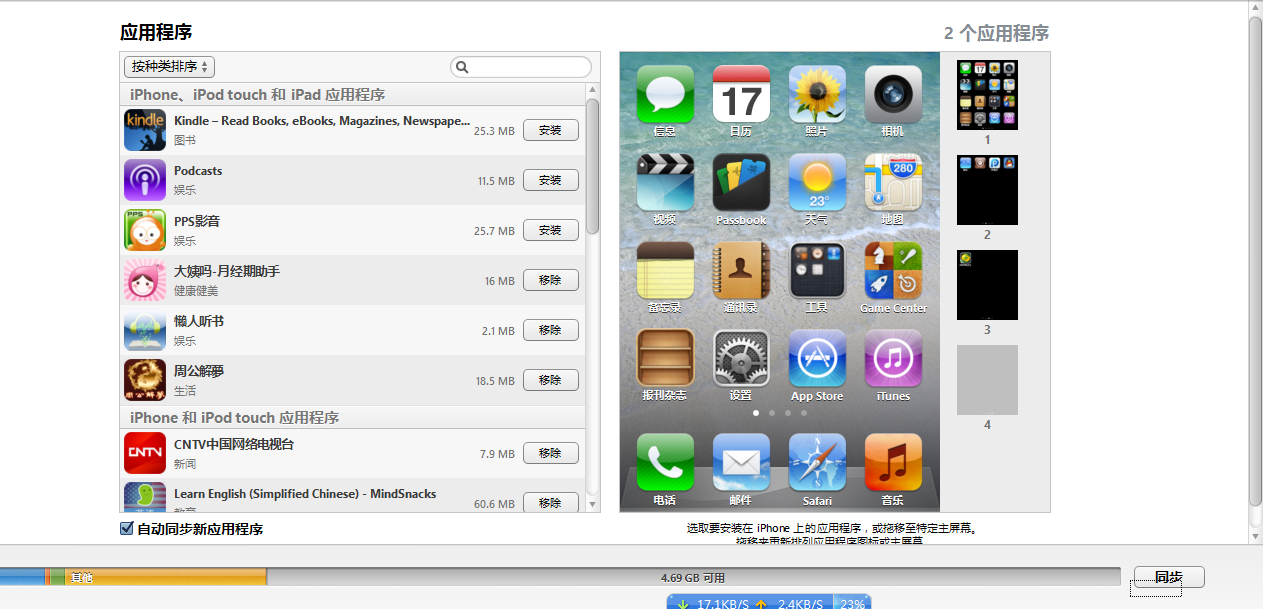1263x609 pixels.
Task: Select the Settings gear icon on iPhone
Action: click(x=741, y=358)
